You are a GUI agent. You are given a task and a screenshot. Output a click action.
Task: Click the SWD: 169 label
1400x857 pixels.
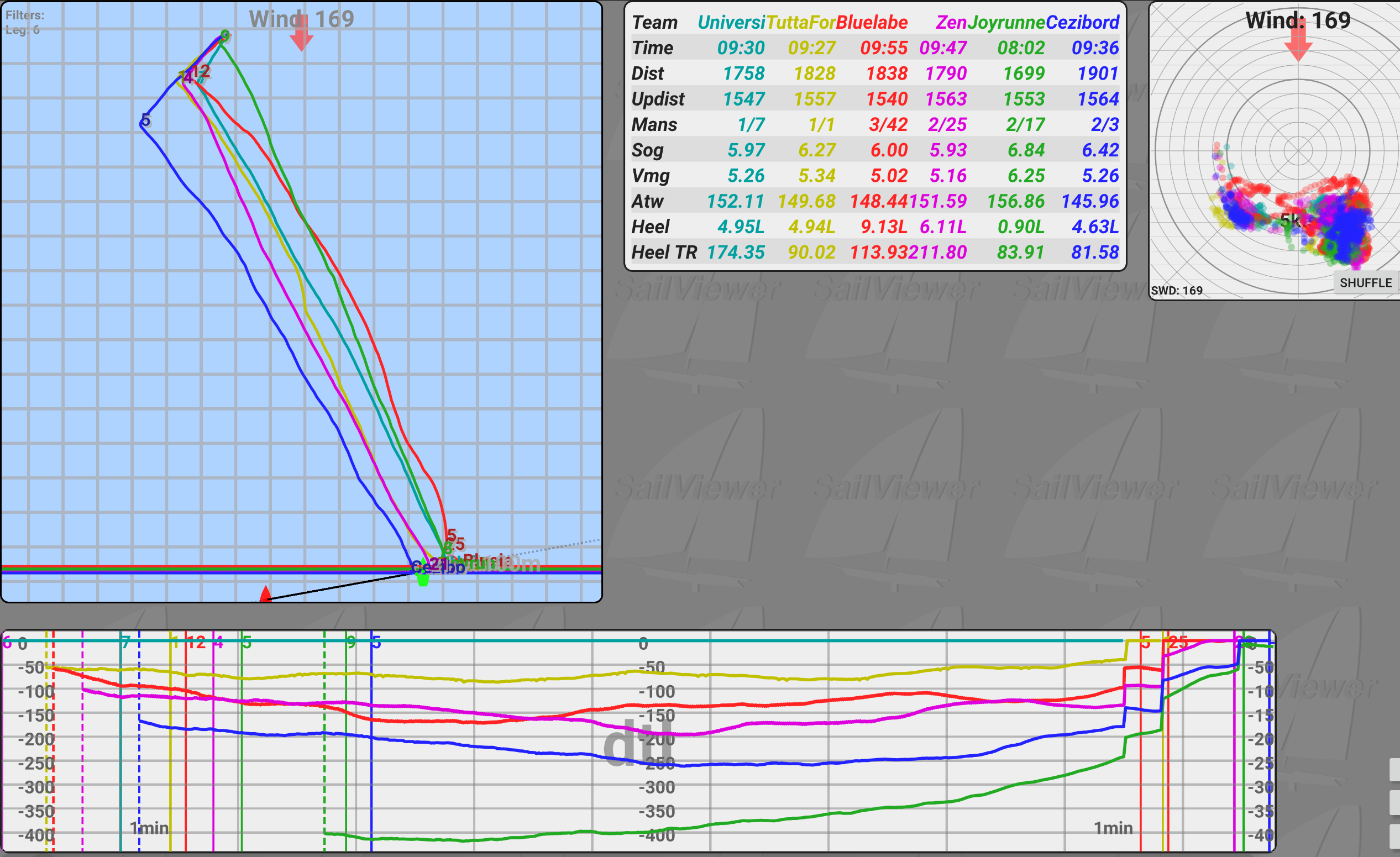(1177, 290)
